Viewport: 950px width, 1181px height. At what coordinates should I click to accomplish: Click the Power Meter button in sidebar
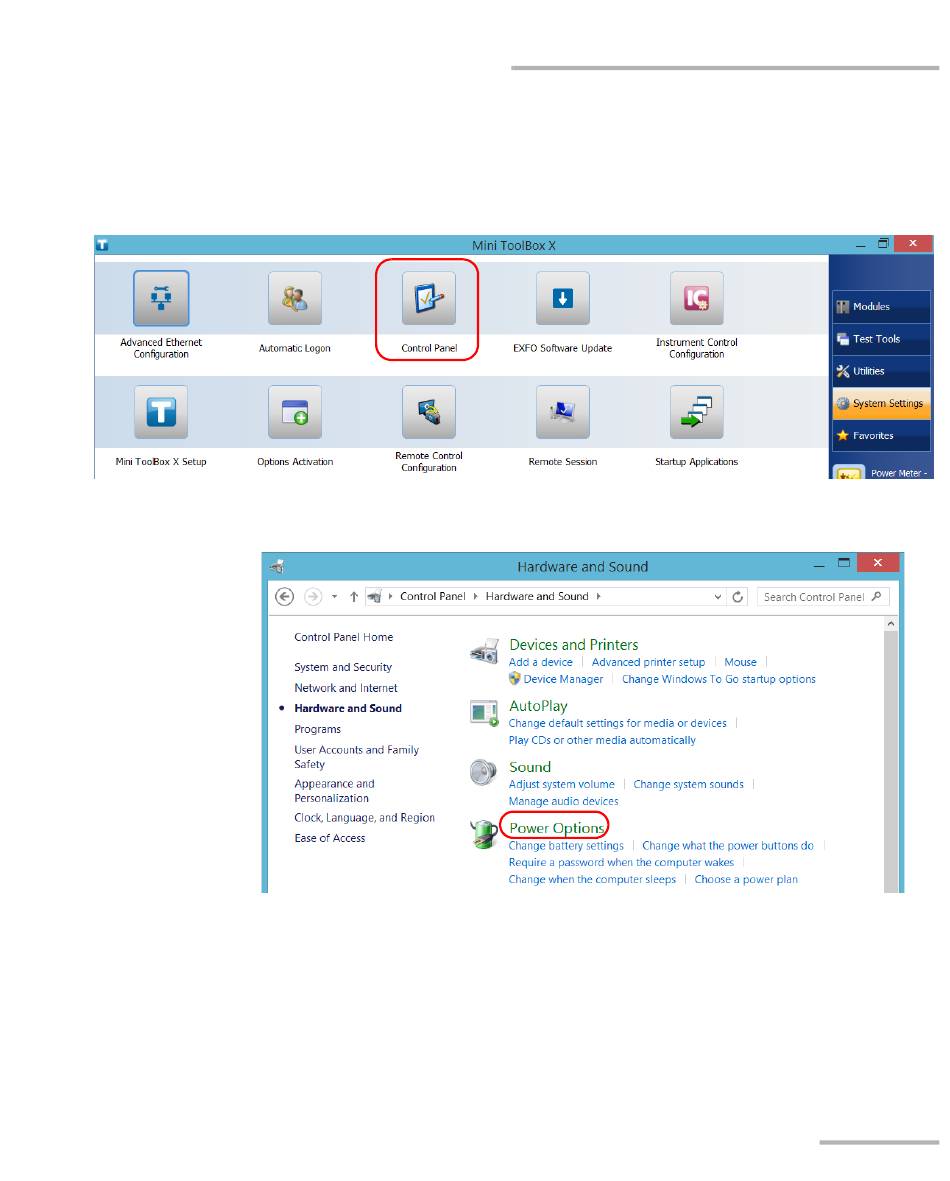coord(881,472)
